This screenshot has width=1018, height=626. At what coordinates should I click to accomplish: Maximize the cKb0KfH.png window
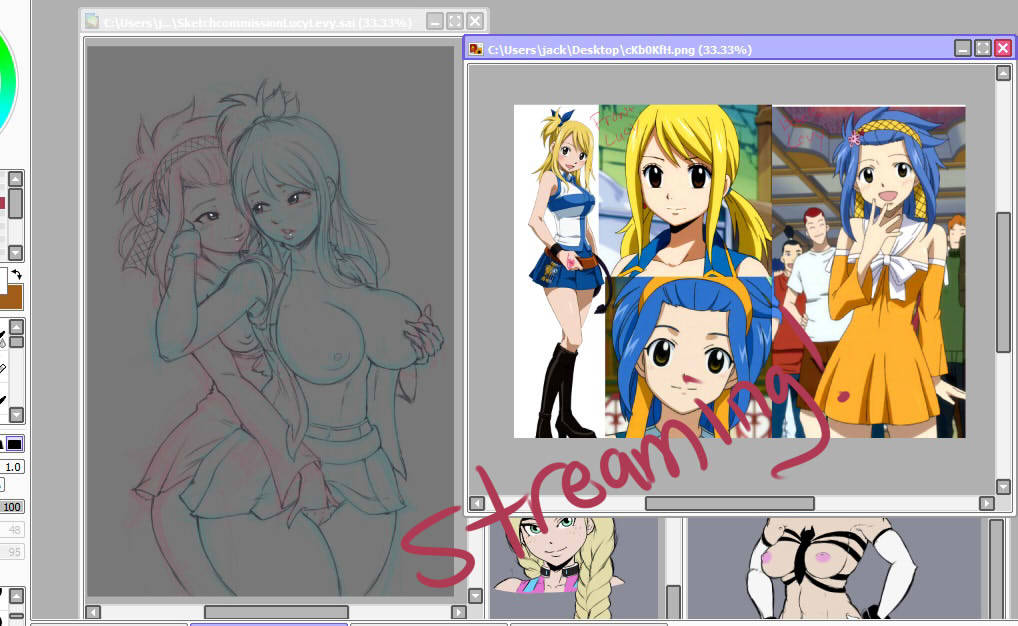(983, 48)
